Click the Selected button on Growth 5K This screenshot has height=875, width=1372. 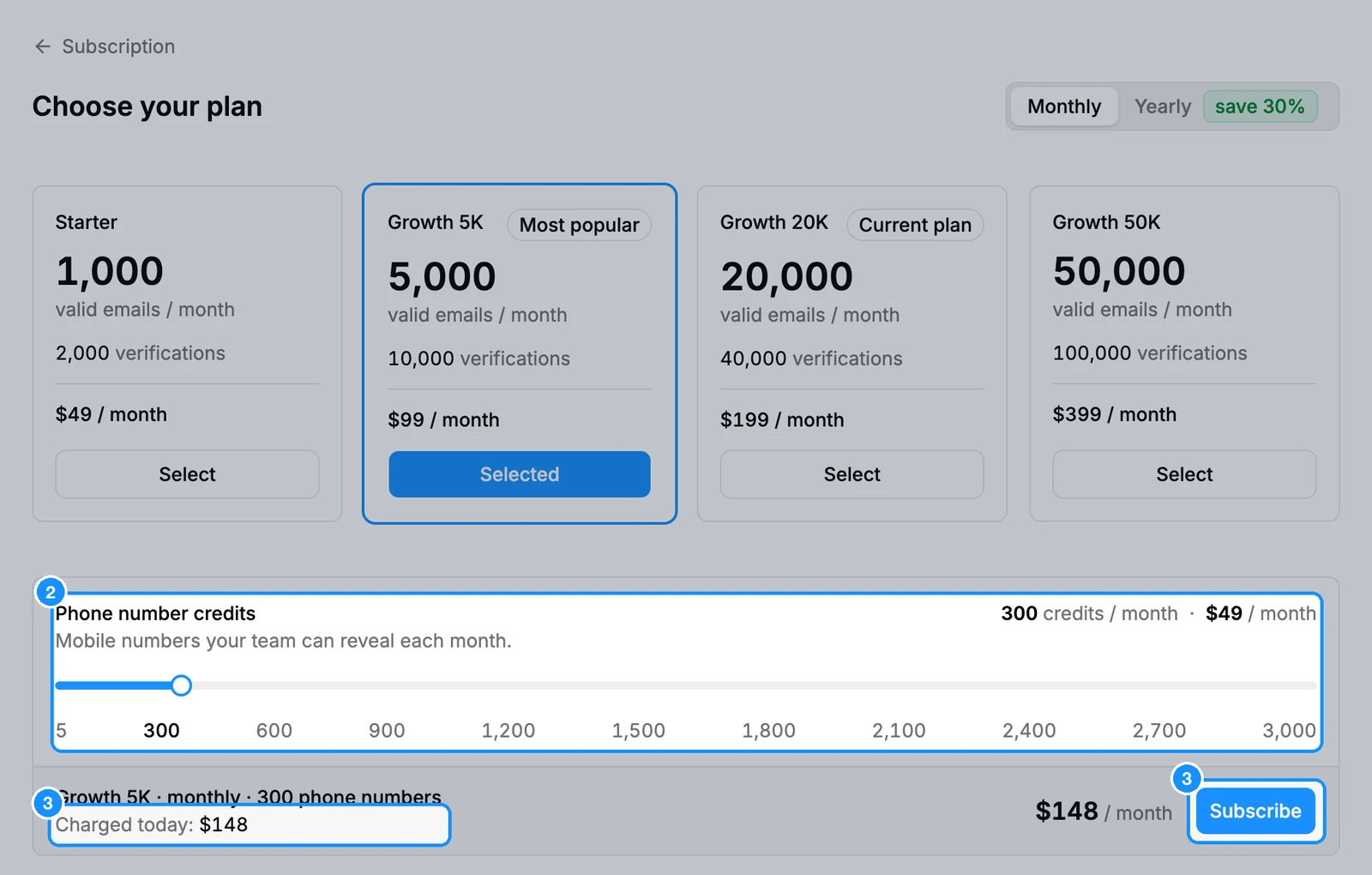pyautogui.click(x=520, y=474)
